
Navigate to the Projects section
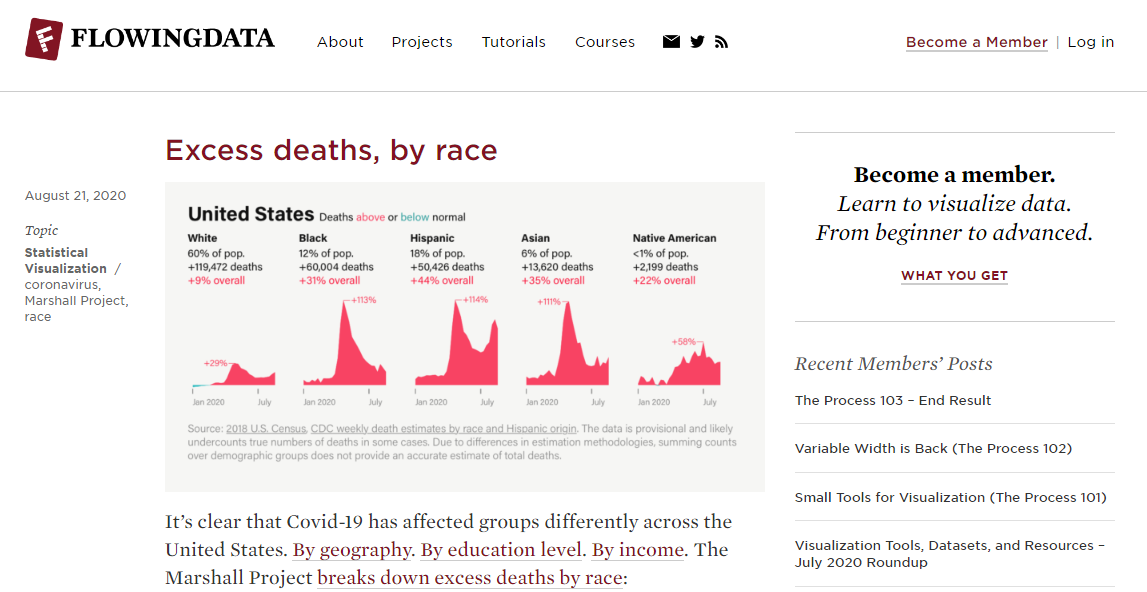click(421, 42)
